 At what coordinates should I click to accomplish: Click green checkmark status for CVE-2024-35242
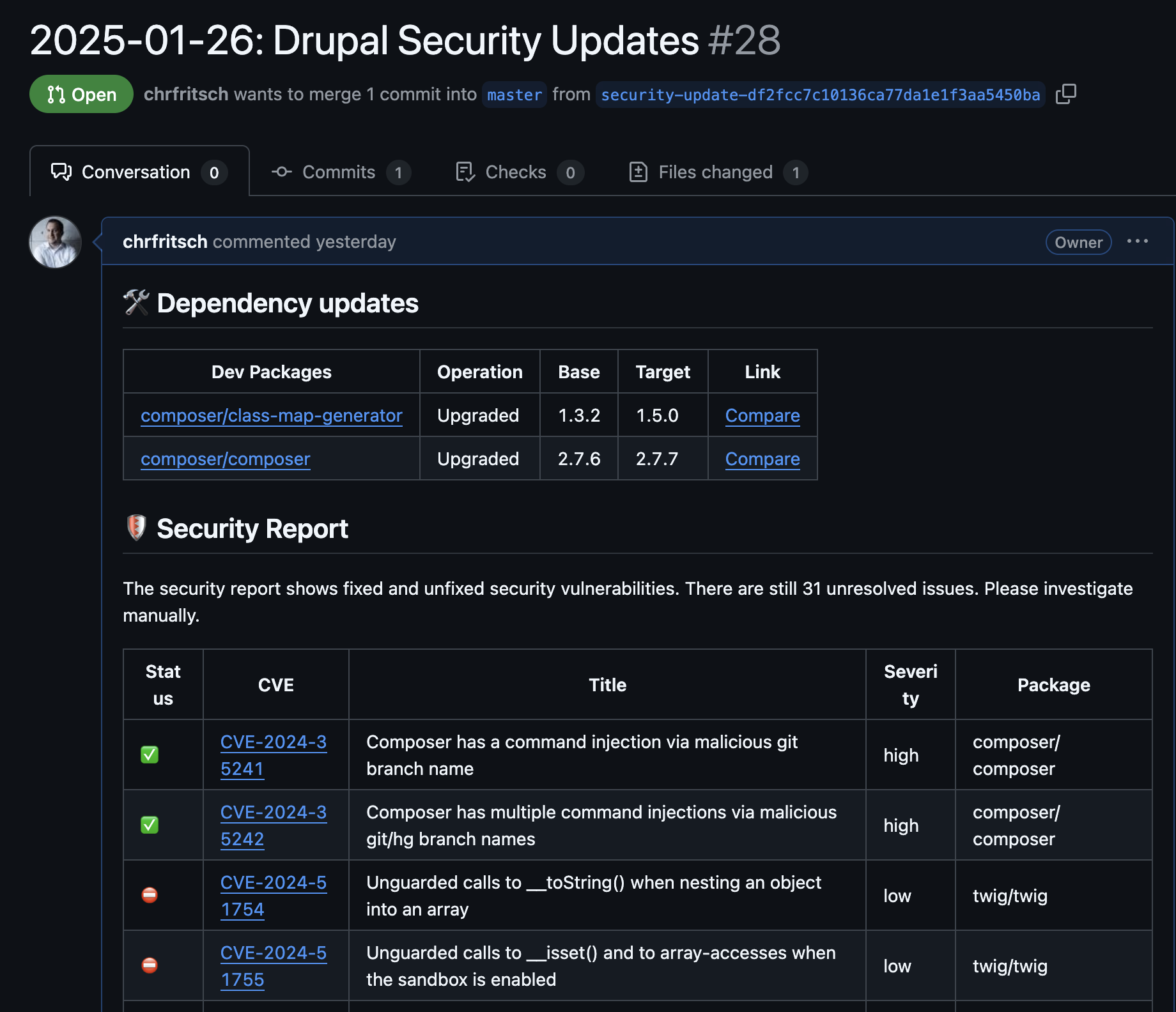150,825
